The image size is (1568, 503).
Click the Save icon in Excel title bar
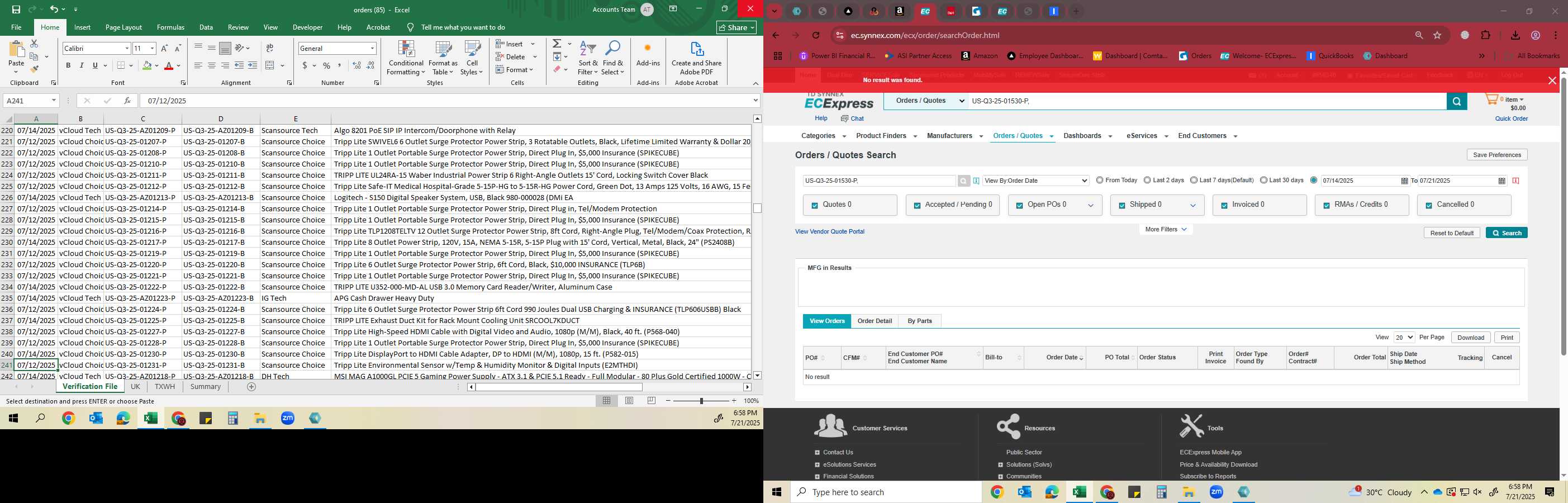[16, 10]
